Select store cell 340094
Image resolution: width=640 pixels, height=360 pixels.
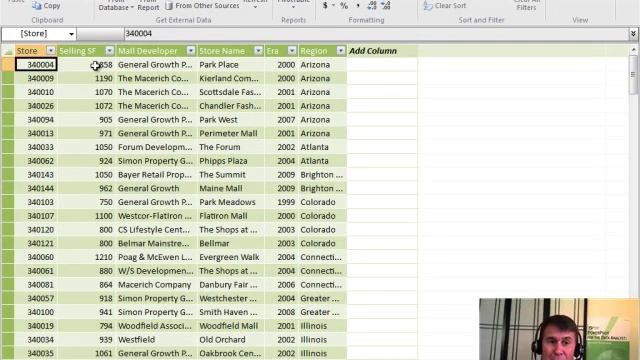point(36,120)
